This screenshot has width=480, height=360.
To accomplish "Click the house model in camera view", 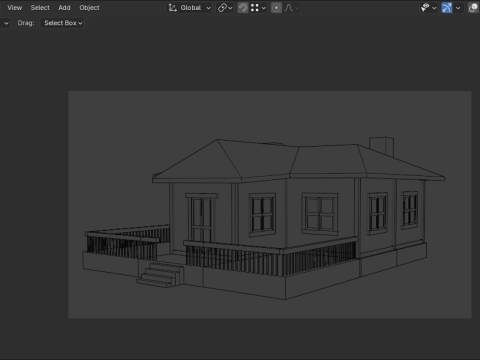I will coord(263,218).
